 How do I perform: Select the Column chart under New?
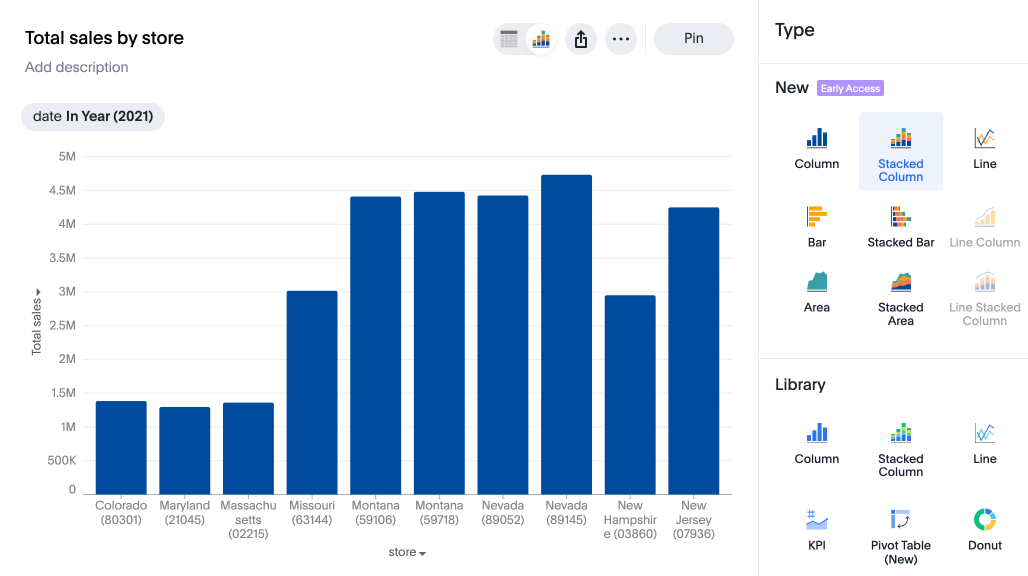[x=816, y=148]
